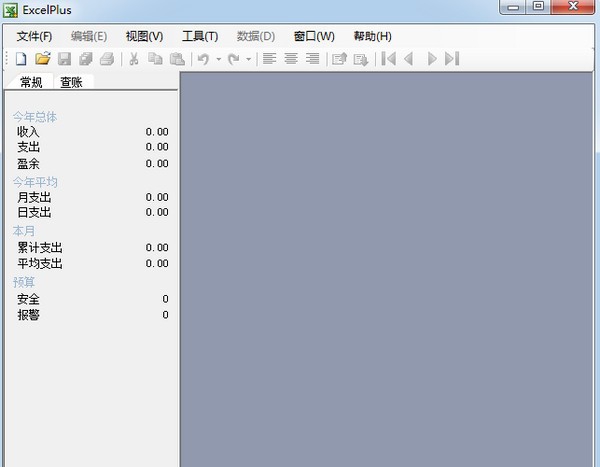Jump to the first record
Screen dimensions: 600x467
(389, 59)
